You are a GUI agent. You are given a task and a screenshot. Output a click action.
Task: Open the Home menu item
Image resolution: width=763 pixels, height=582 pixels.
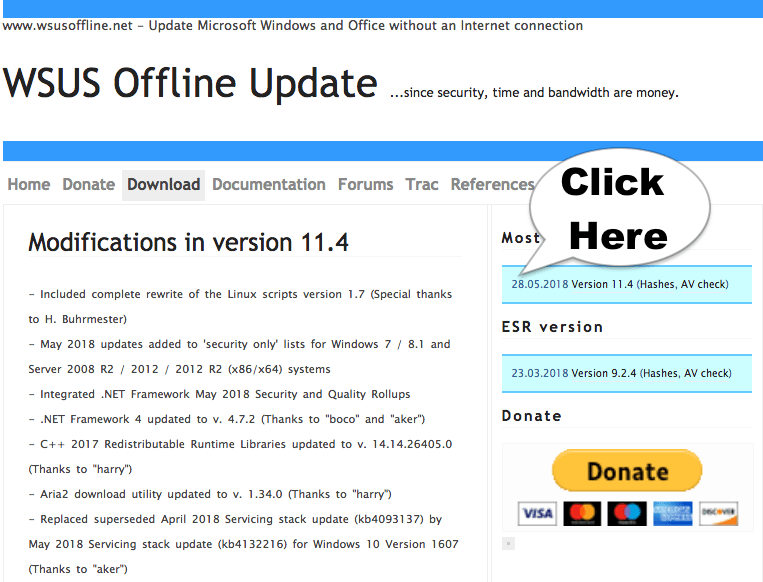[29, 185]
